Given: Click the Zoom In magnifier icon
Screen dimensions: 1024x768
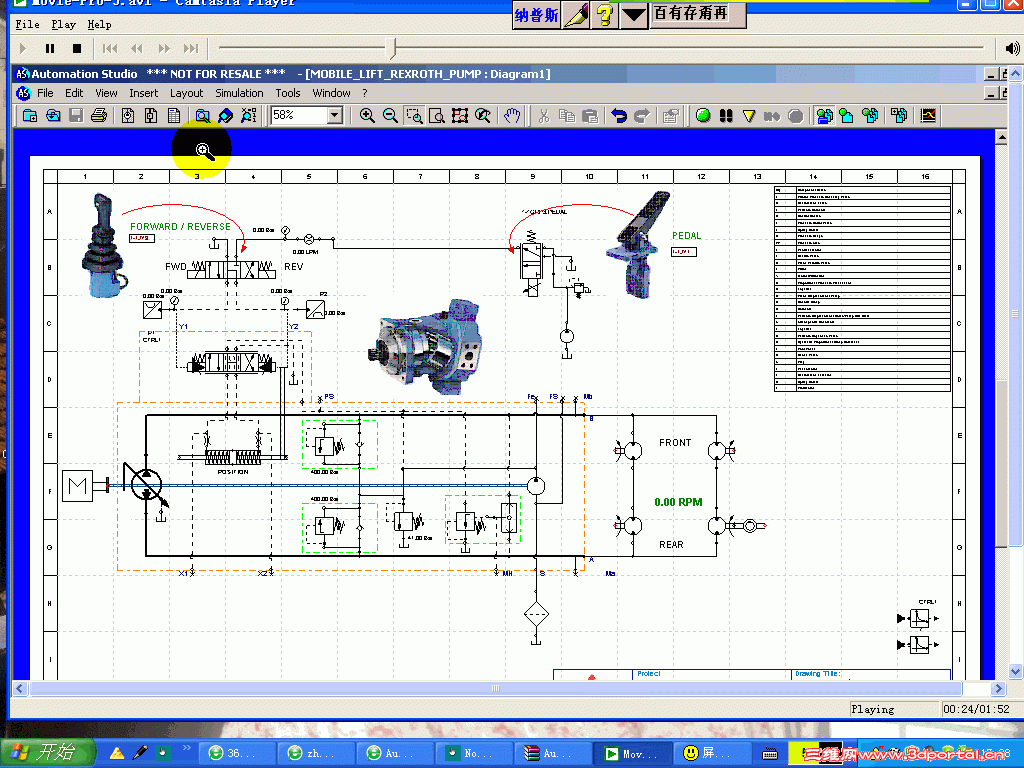Looking at the screenshot, I should pyautogui.click(x=367, y=116).
